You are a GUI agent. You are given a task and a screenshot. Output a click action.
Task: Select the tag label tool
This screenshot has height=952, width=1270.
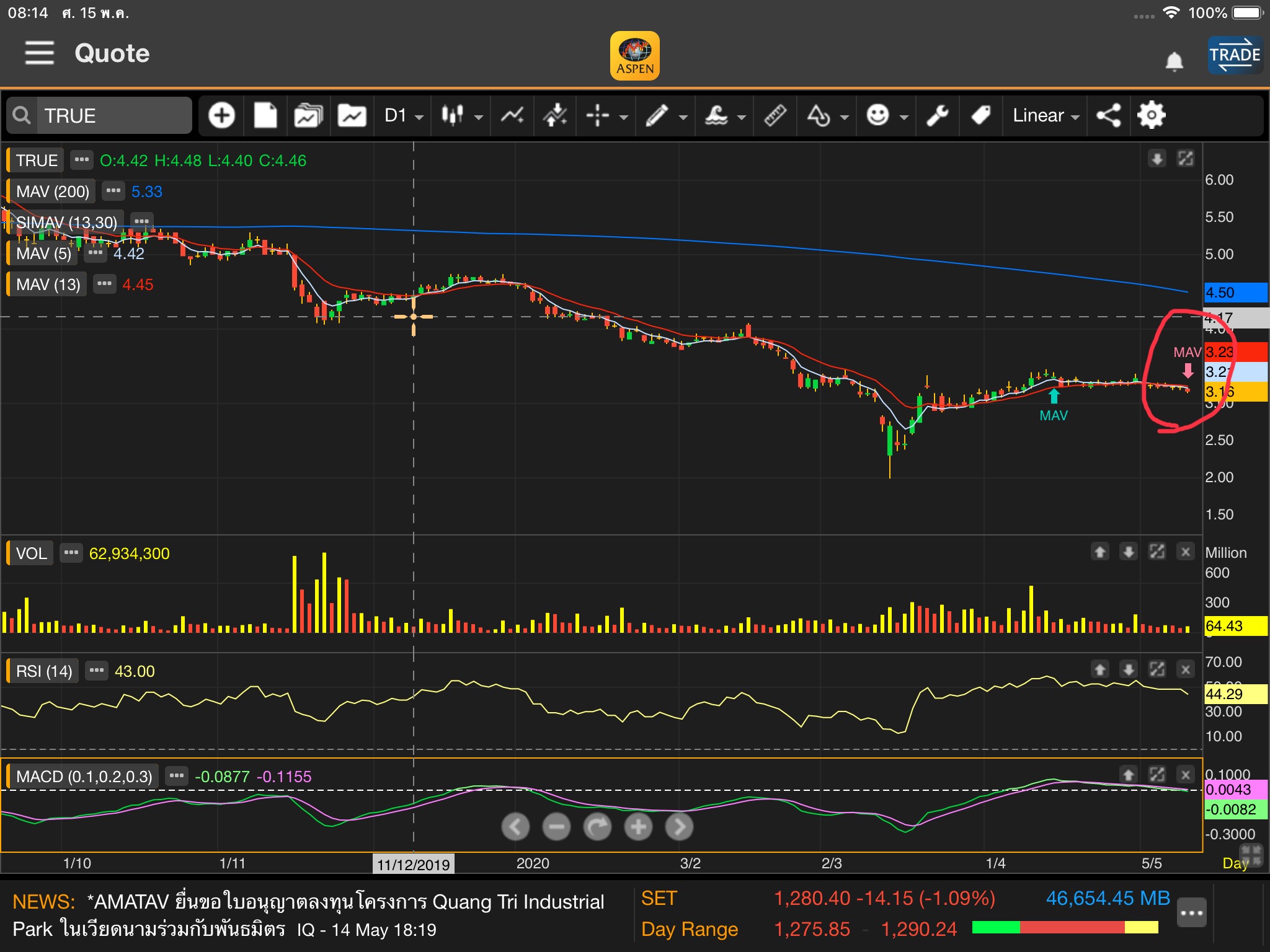point(980,116)
